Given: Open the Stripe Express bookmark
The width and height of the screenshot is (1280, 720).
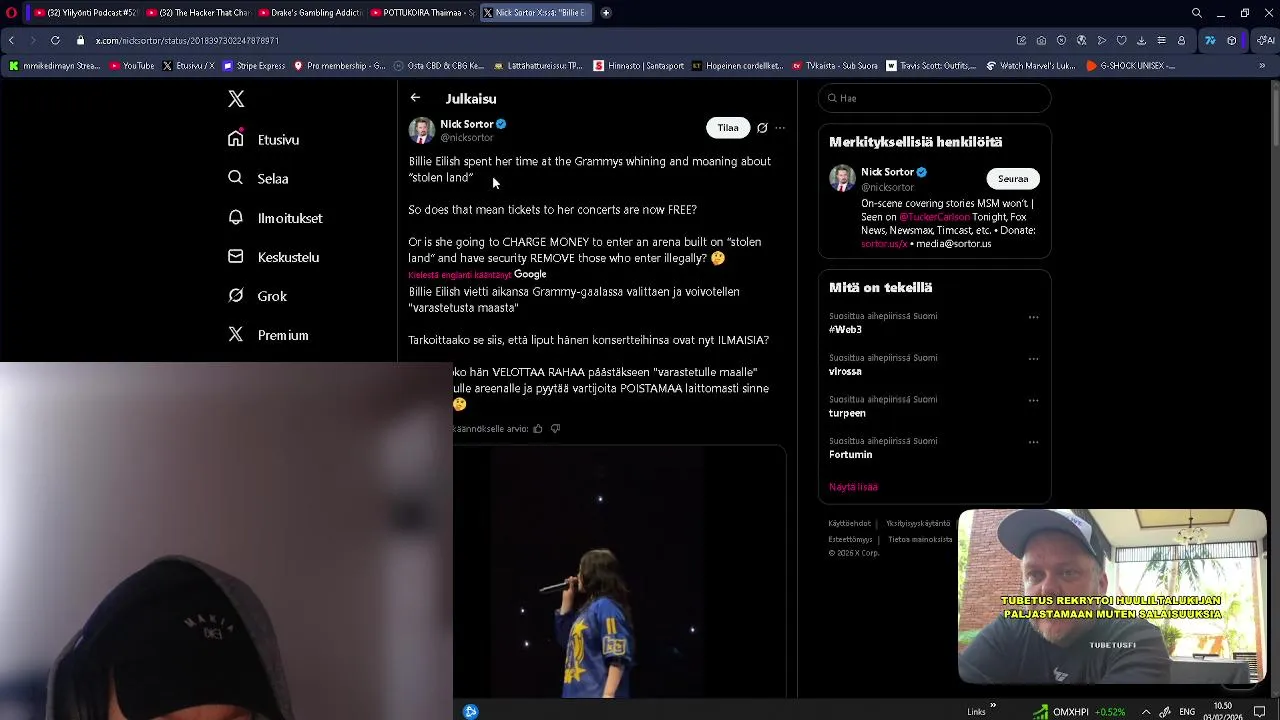Looking at the screenshot, I should click(x=254, y=66).
